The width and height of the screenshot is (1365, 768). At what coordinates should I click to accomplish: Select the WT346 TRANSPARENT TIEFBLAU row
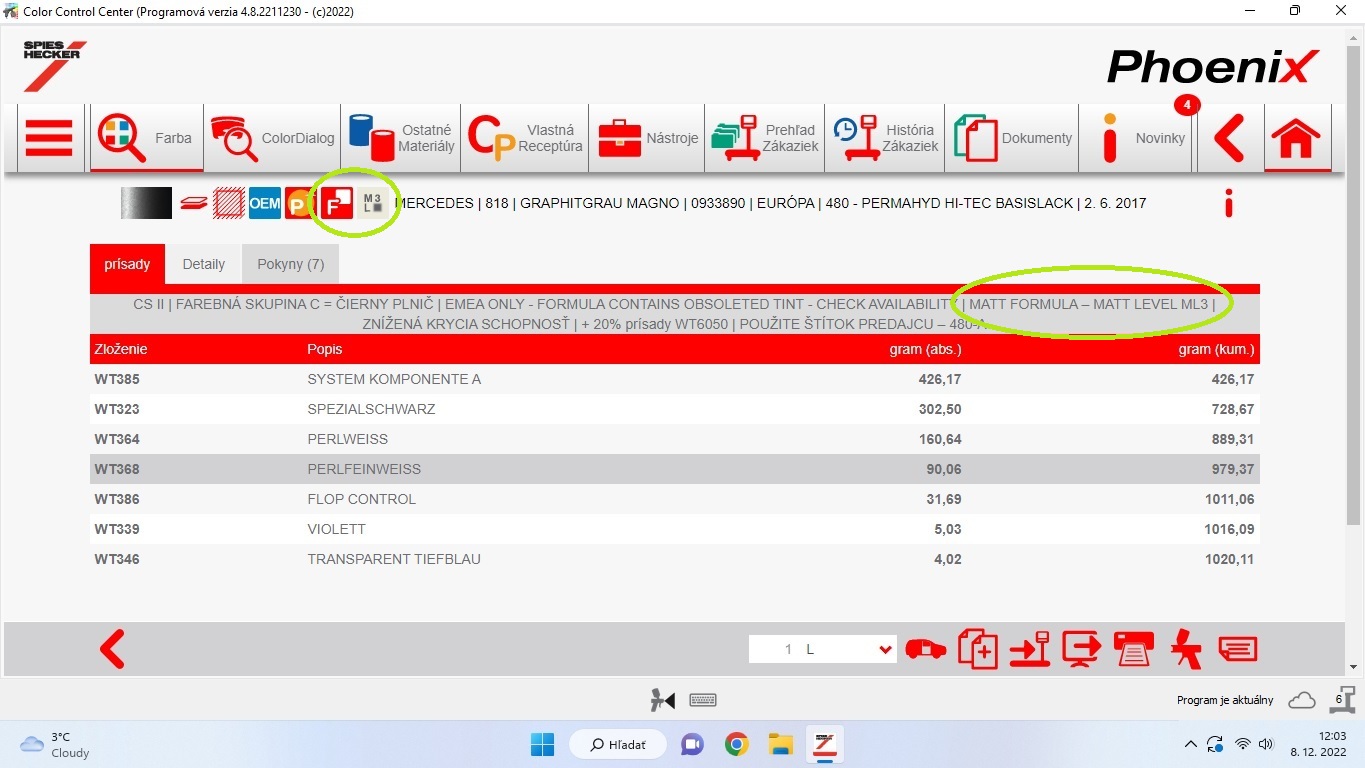click(x=675, y=559)
